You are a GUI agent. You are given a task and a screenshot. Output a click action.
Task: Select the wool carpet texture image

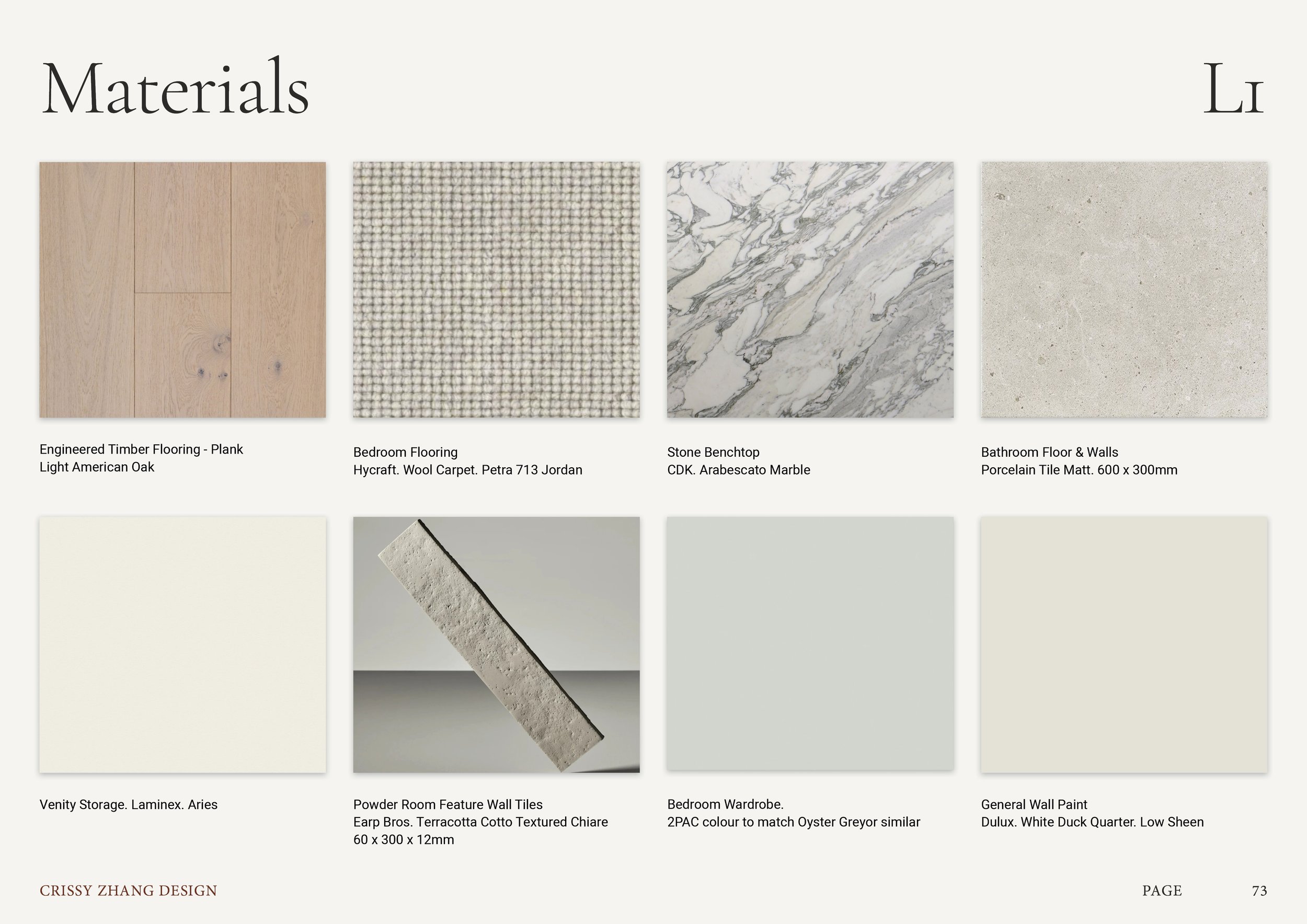(x=496, y=290)
